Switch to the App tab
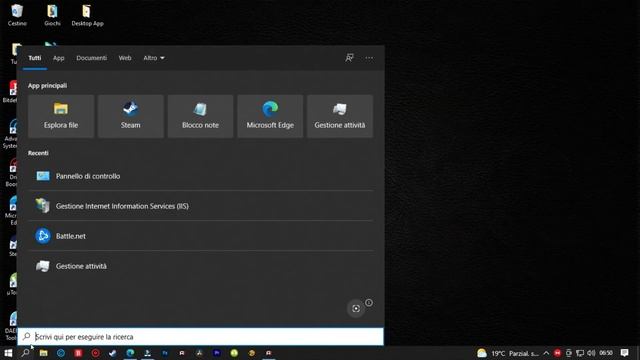 (58, 58)
